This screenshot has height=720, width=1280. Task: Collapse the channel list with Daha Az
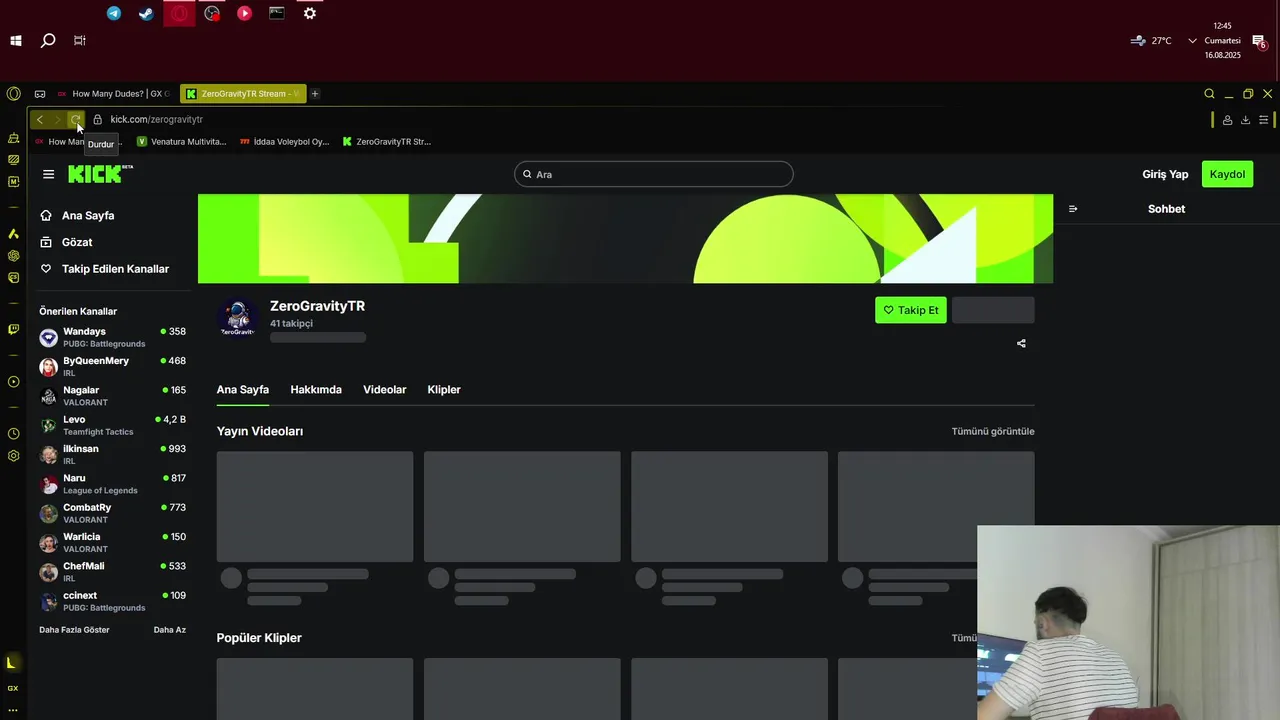[170, 630]
